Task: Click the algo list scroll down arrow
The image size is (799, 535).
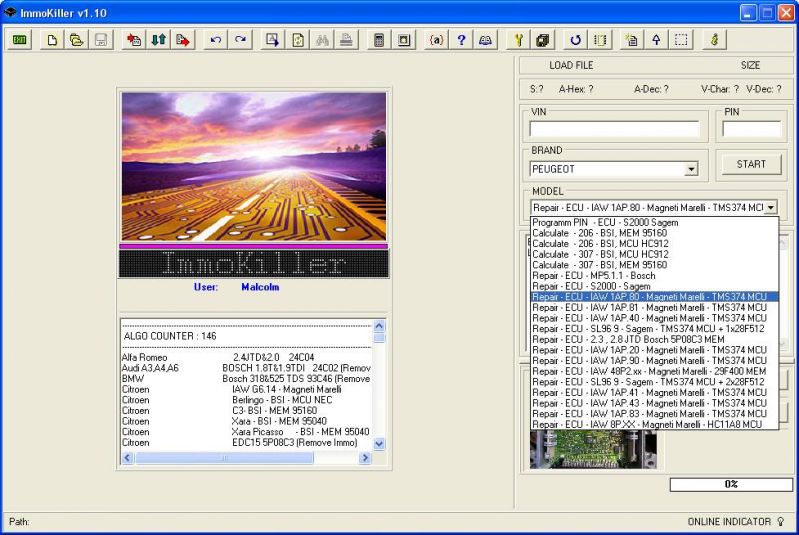Action: [x=379, y=441]
